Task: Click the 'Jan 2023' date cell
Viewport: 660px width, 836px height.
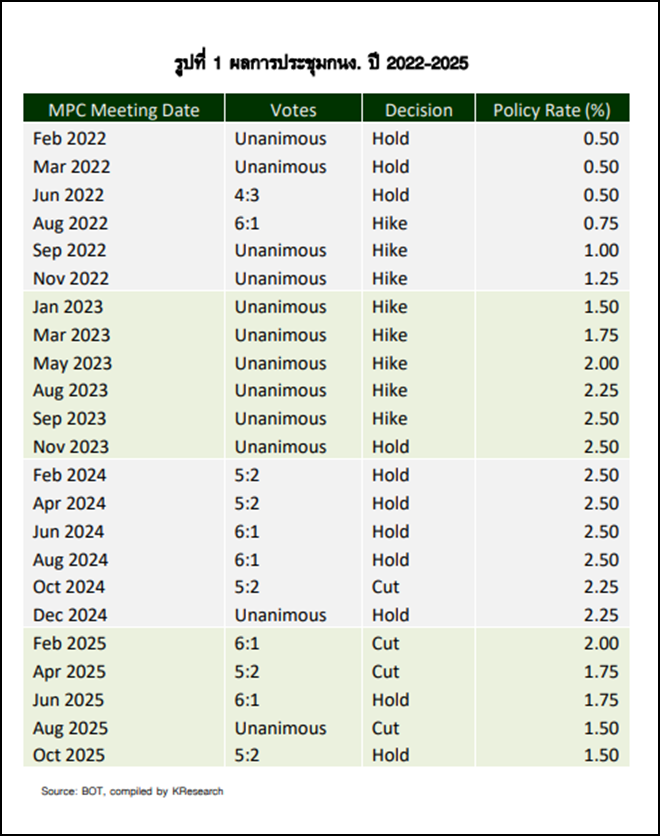Action: [x=68, y=307]
